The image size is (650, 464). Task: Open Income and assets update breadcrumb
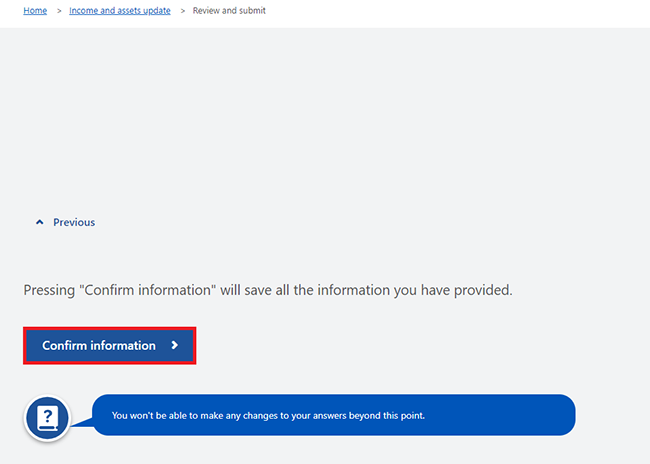click(120, 11)
